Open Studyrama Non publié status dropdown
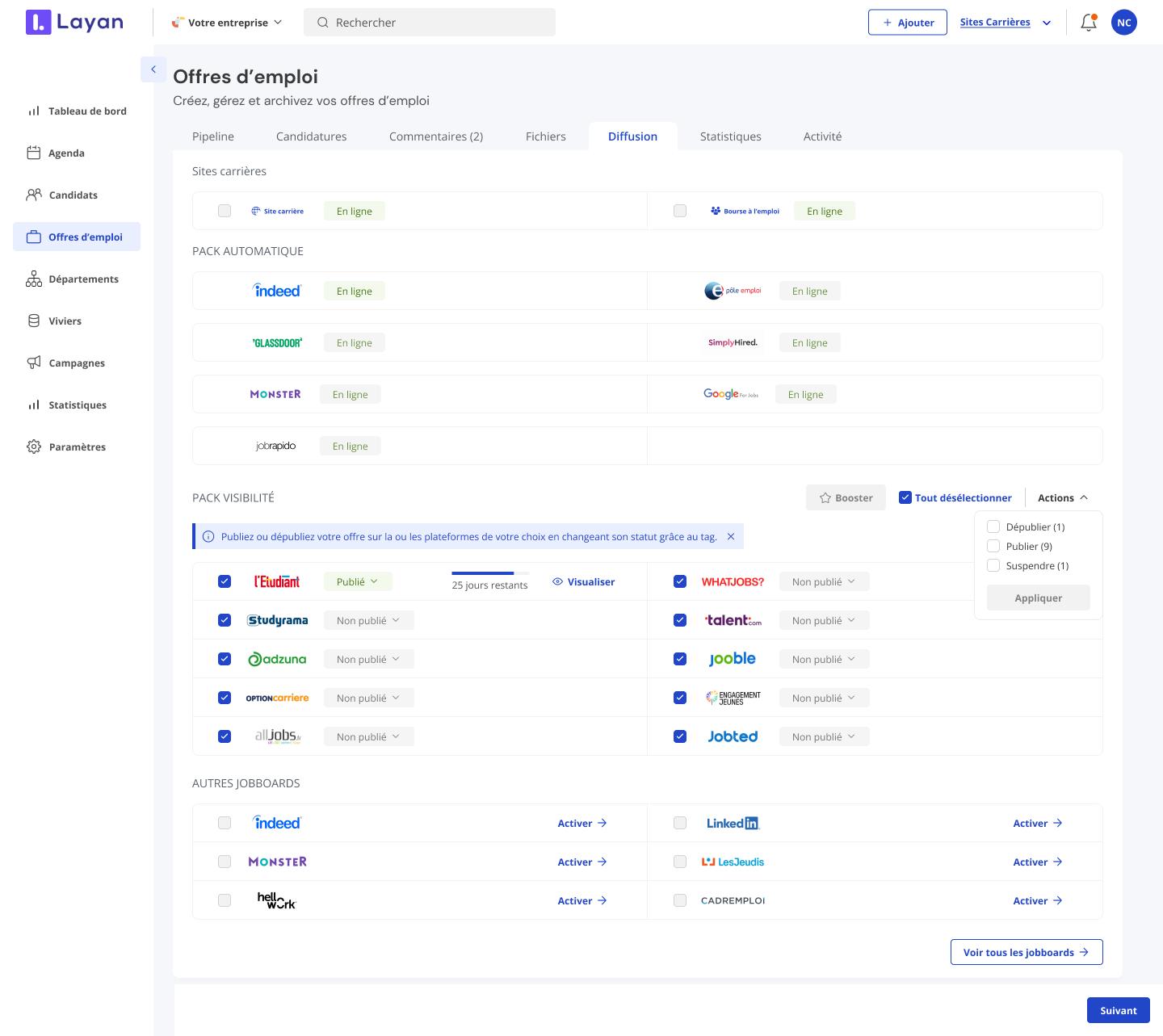Image resolution: width=1163 pixels, height=1036 pixels. pos(369,620)
